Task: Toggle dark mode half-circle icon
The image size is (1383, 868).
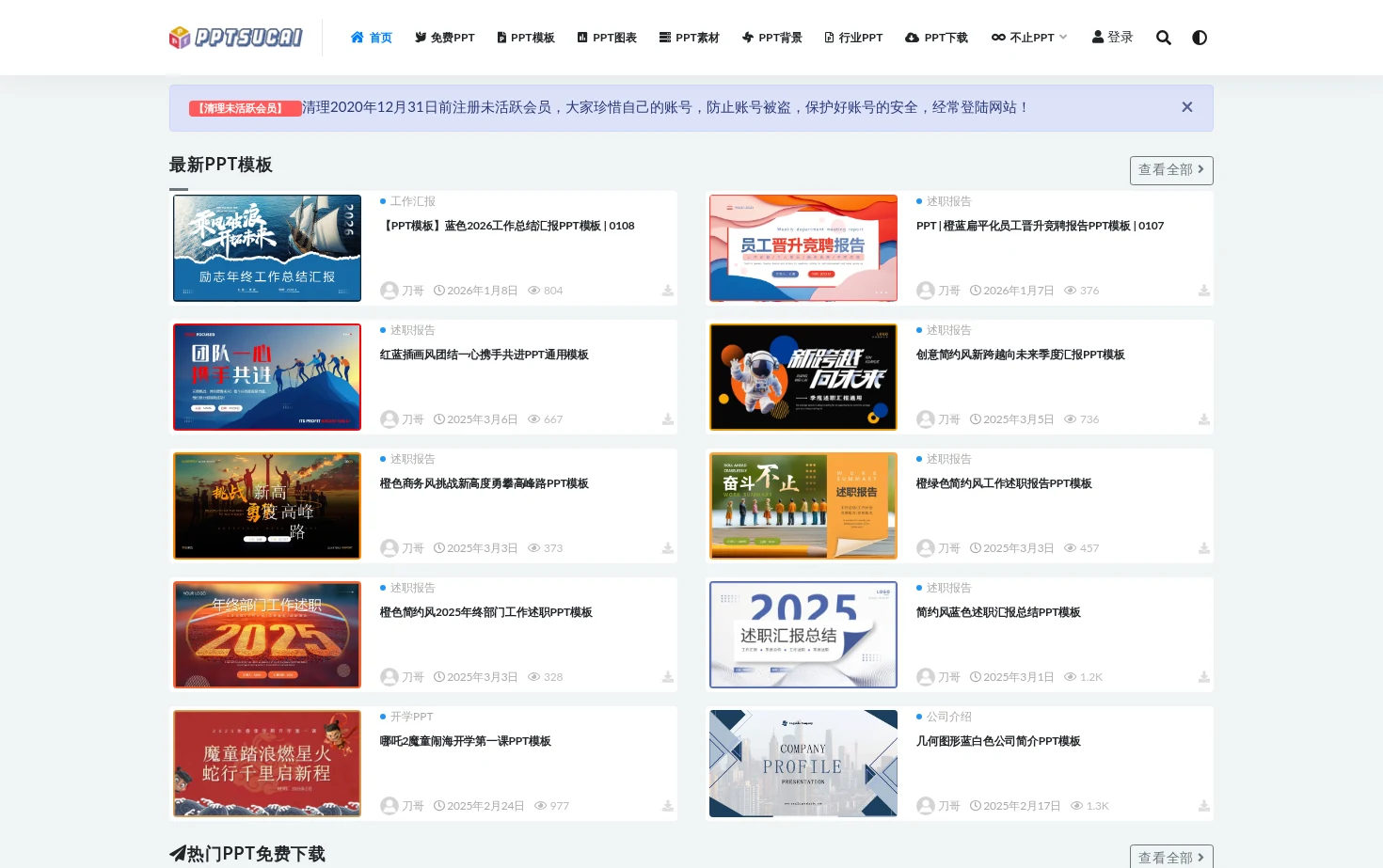Action: pos(1200,38)
